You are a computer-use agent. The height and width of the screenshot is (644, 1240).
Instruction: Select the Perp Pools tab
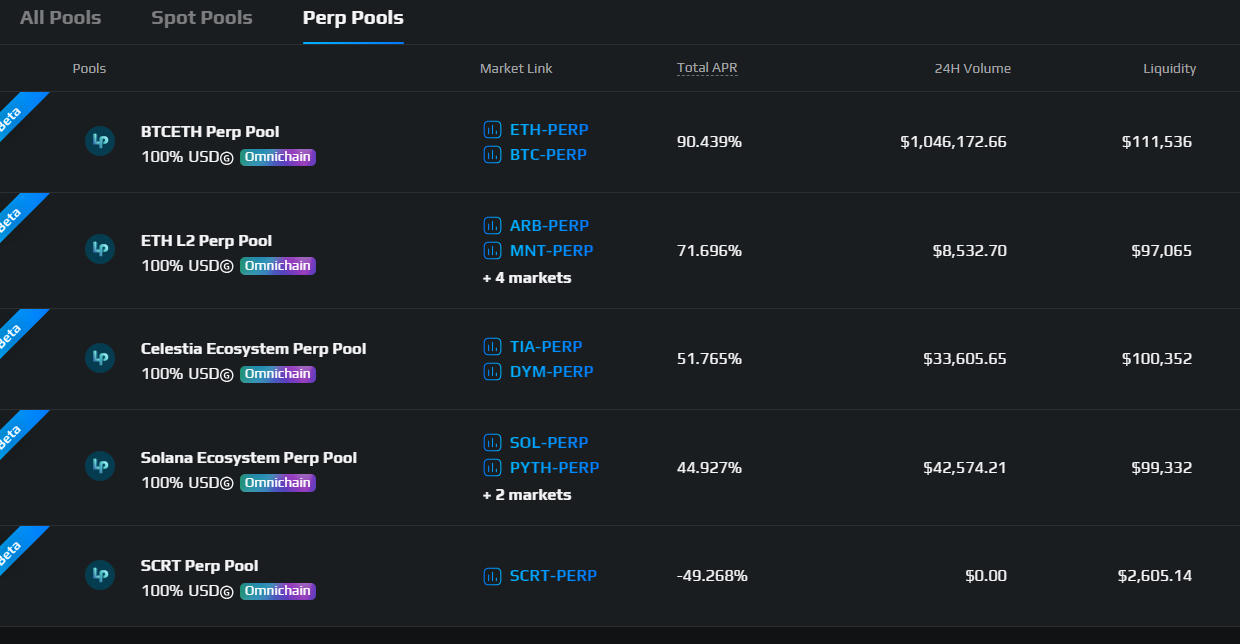353,18
